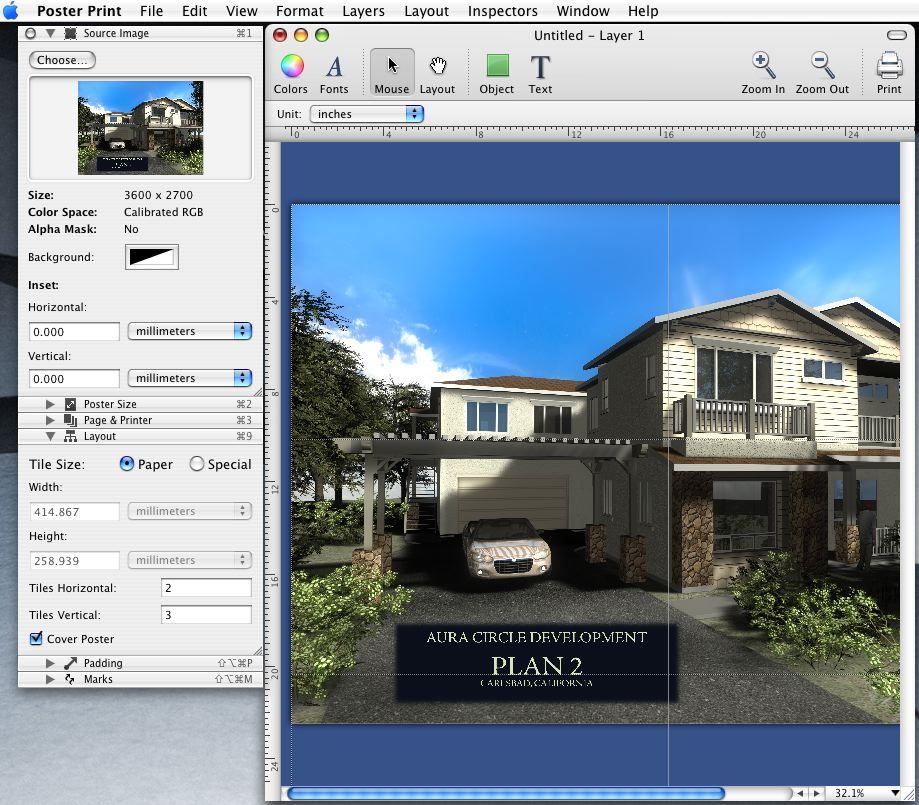Open the Inspectors menu
This screenshot has height=805, width=919.
[502, 11]
